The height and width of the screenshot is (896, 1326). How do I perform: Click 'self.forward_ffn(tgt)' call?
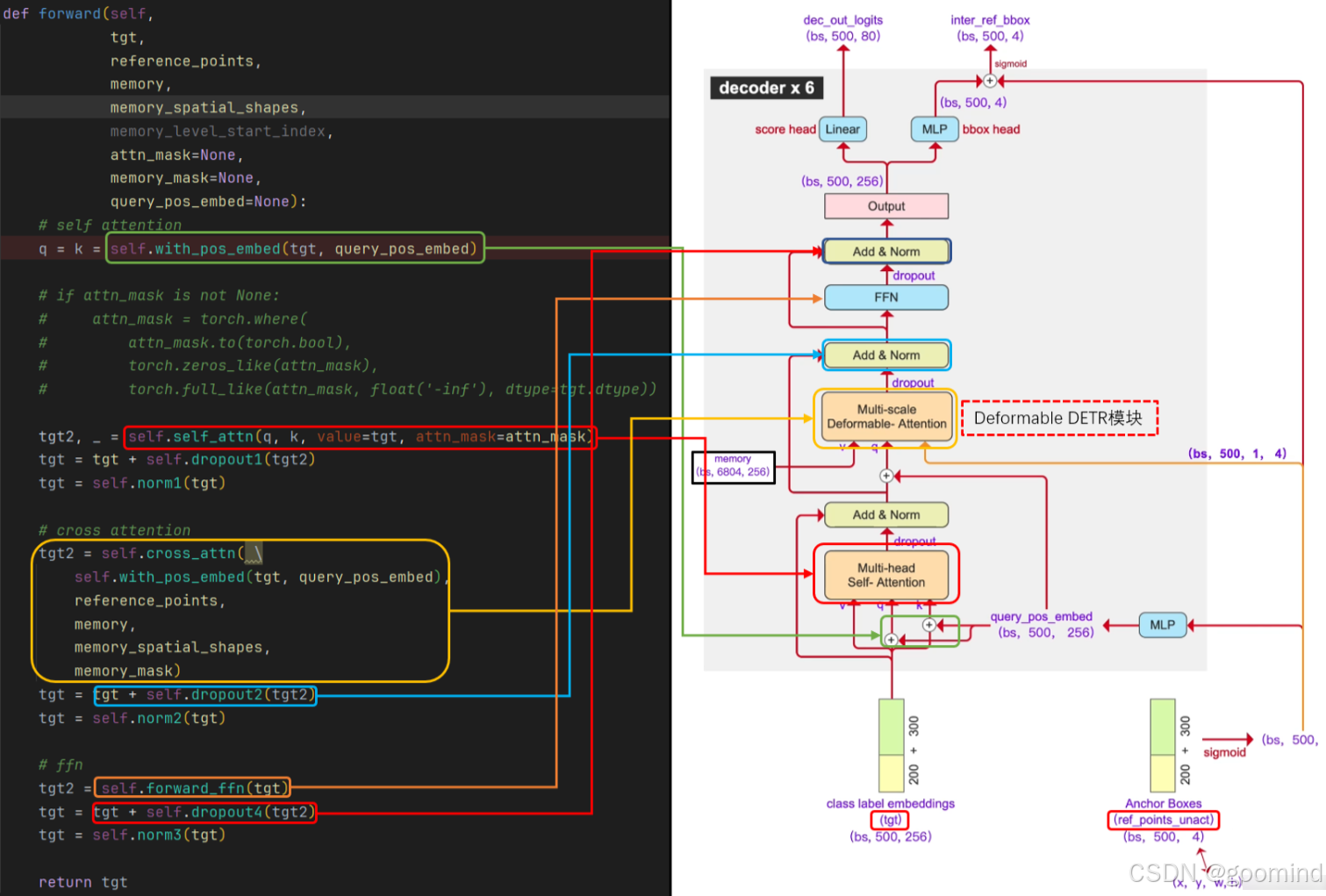click(x=192, y=789)
